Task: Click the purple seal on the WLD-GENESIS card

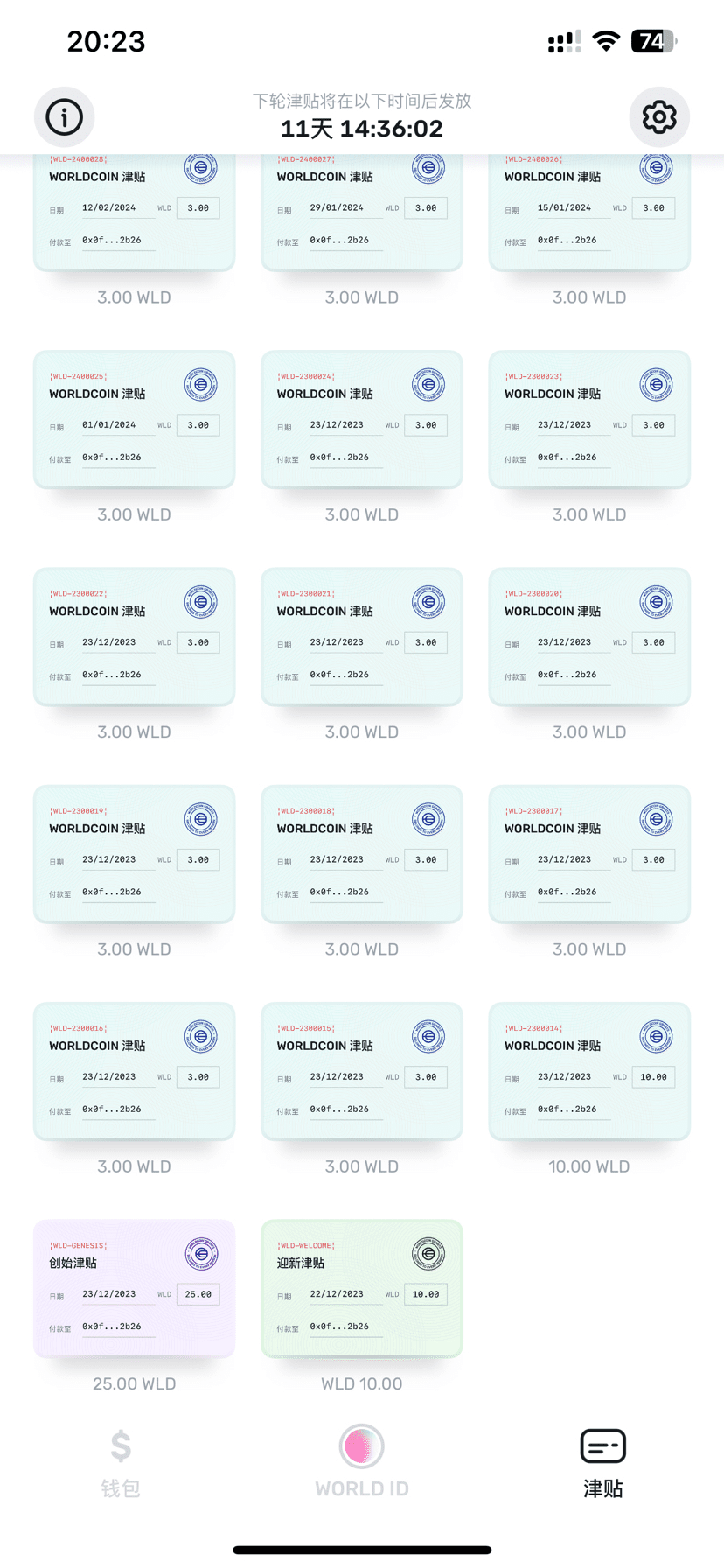Action: [x=201, y=1253]
